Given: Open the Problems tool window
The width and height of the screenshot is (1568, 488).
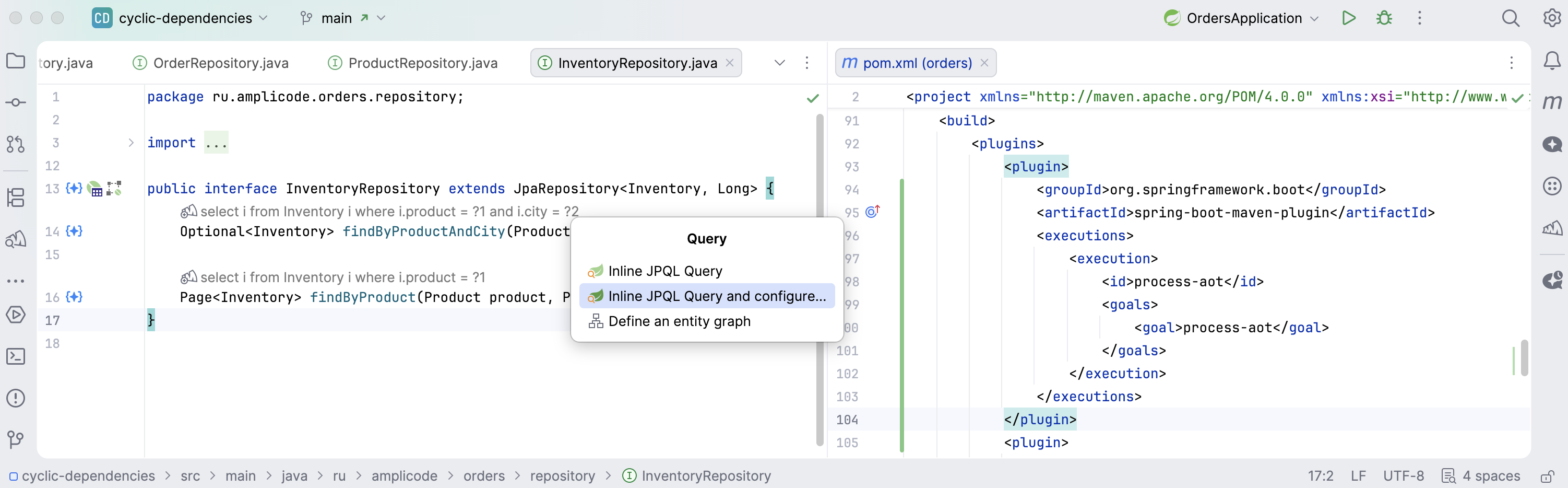Looking at the screenshot, I should pyautogui.click(x=16, y=399).
